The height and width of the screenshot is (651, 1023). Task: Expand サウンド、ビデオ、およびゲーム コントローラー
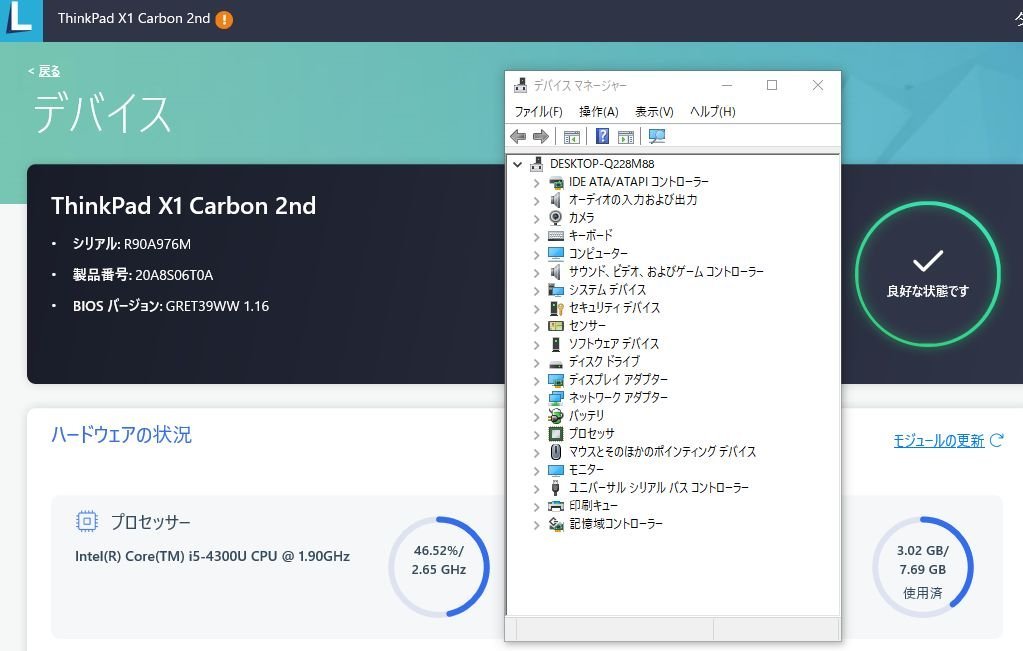coord(536,273)
